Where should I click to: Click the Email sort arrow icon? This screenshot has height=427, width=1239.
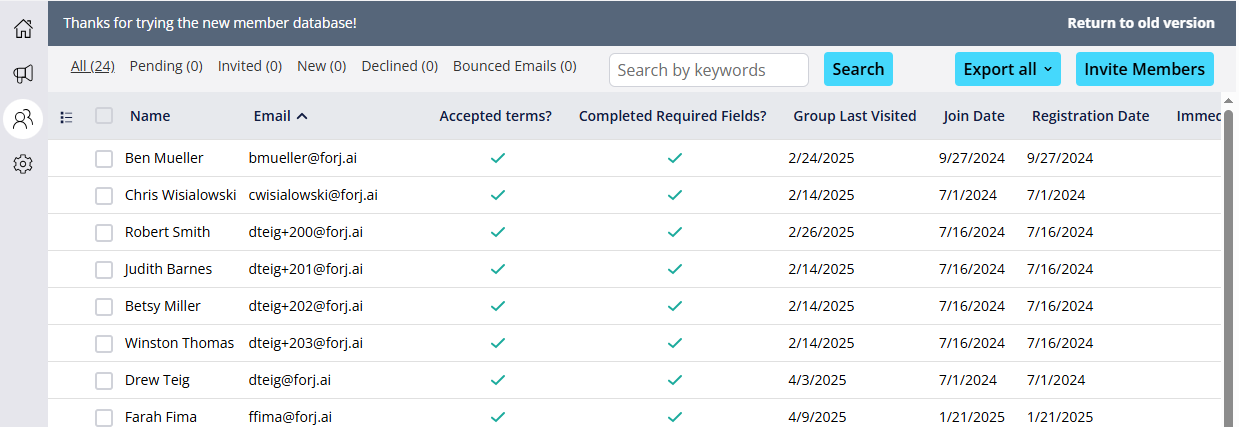tap(303, 116)
